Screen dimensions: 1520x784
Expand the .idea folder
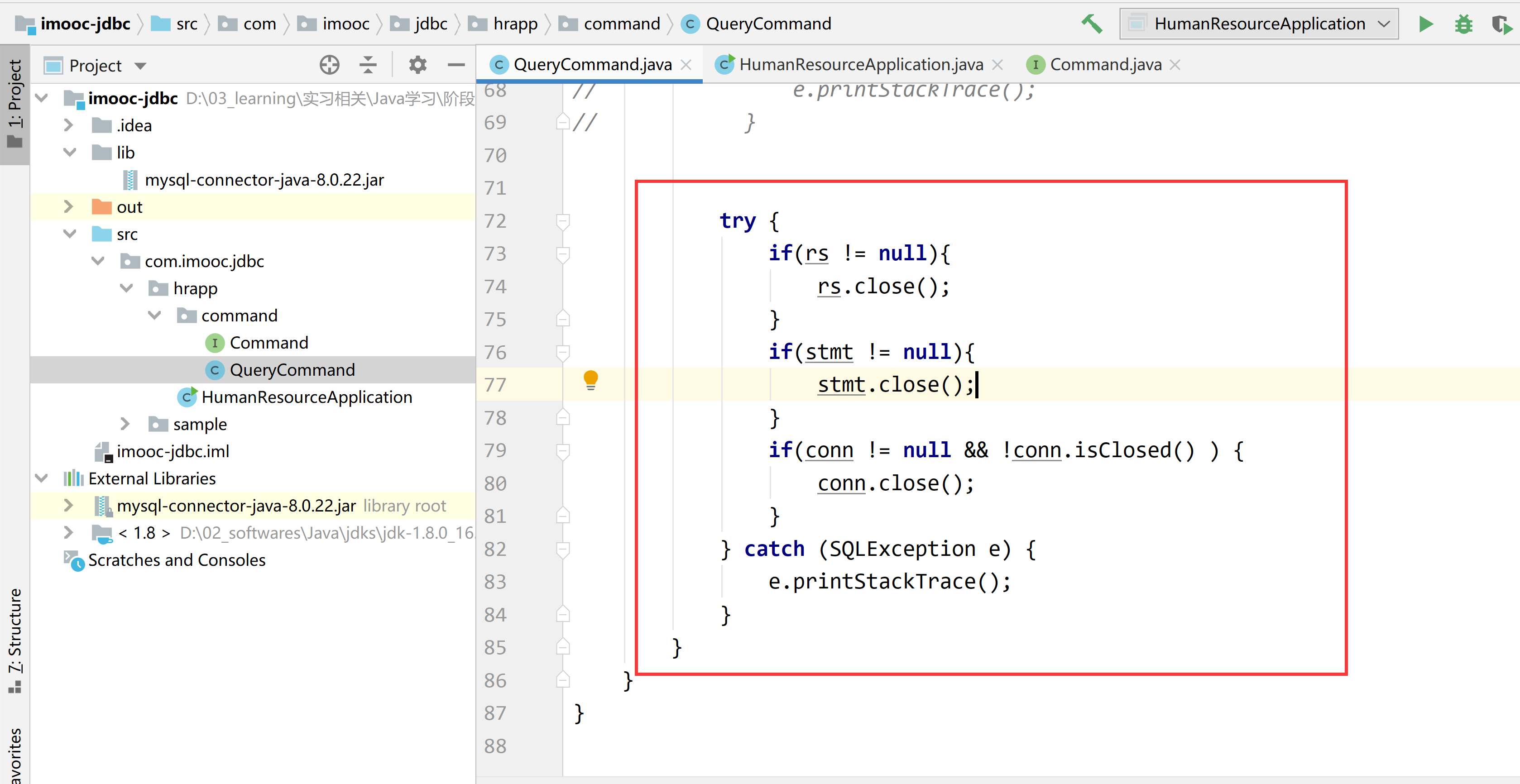68,125
